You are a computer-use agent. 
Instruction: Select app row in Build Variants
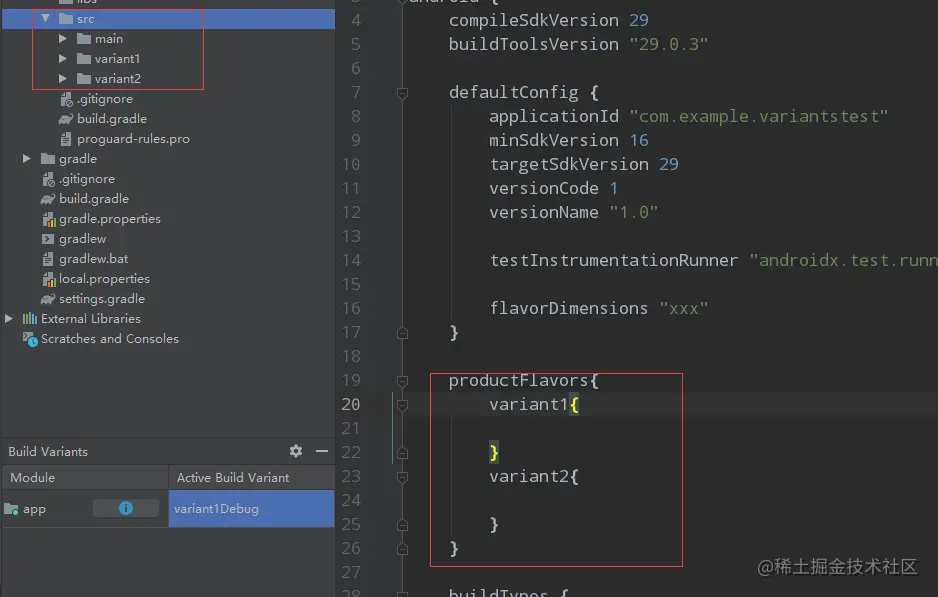168,508
